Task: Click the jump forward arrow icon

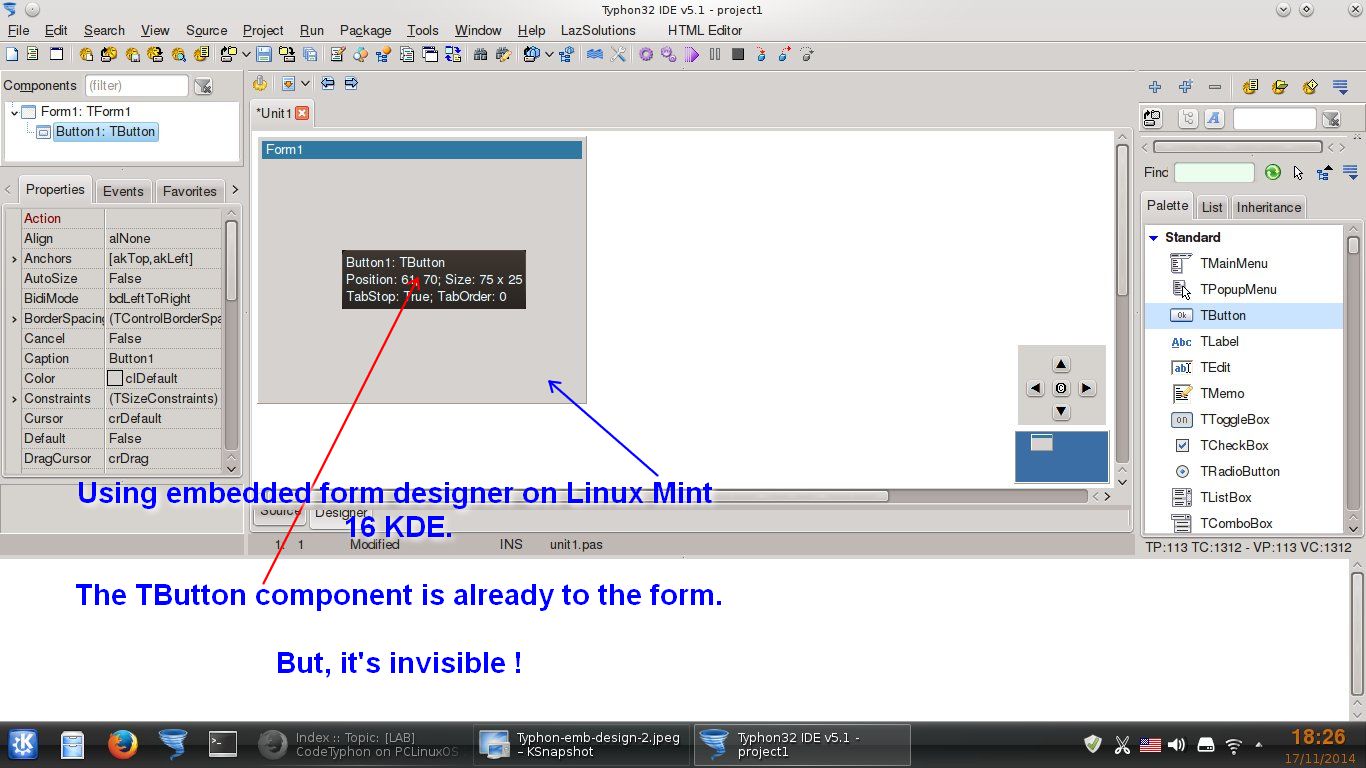Action: point(351,84)
